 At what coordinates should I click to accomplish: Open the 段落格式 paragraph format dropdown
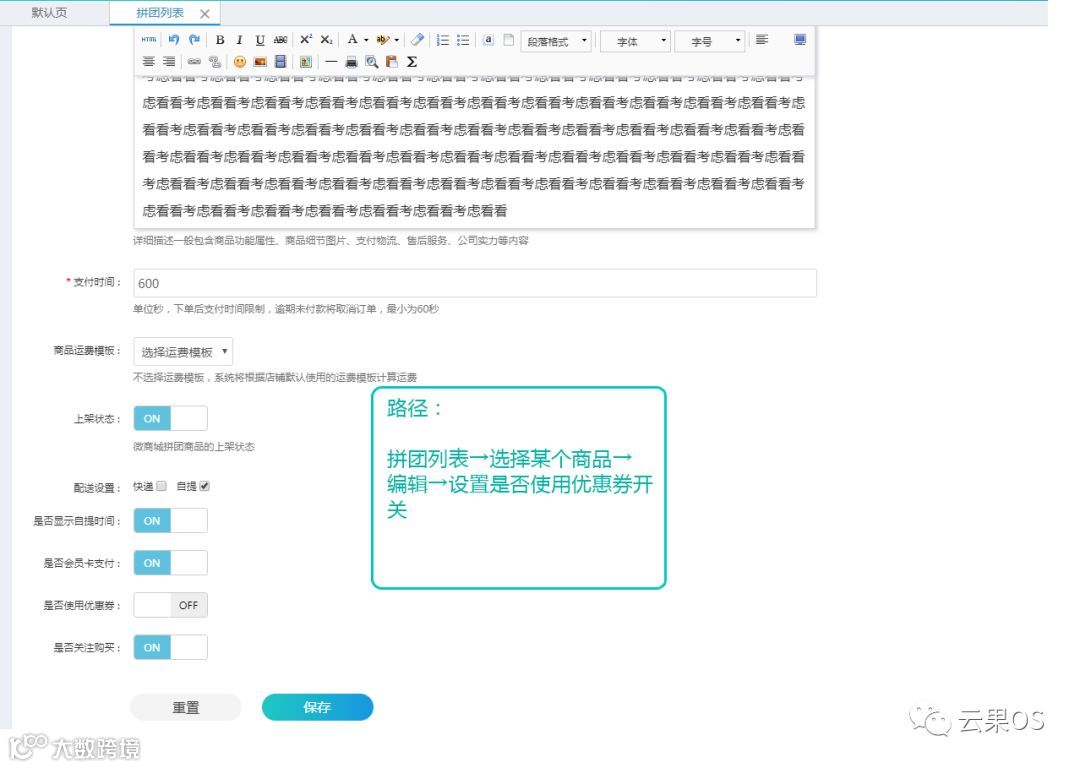tap(556, 41)
